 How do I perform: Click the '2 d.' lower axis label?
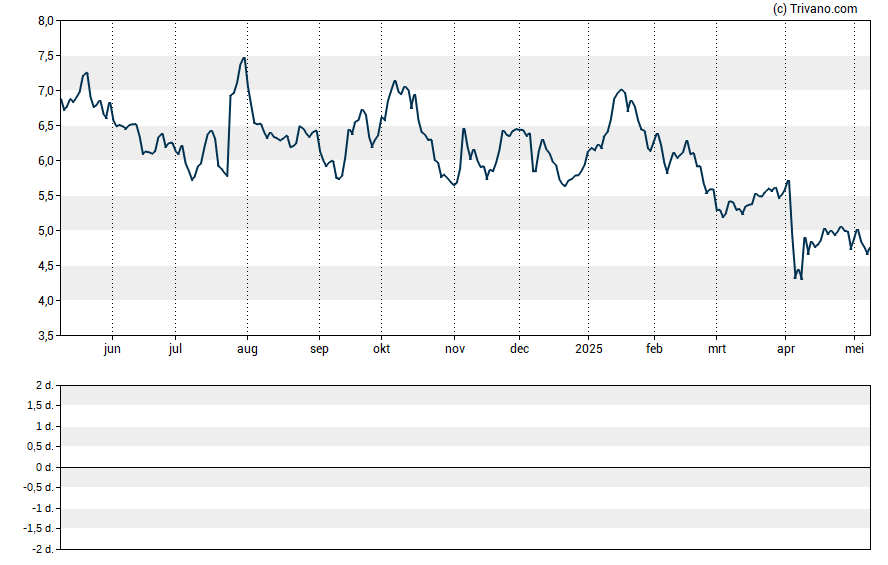pos(44,386)
